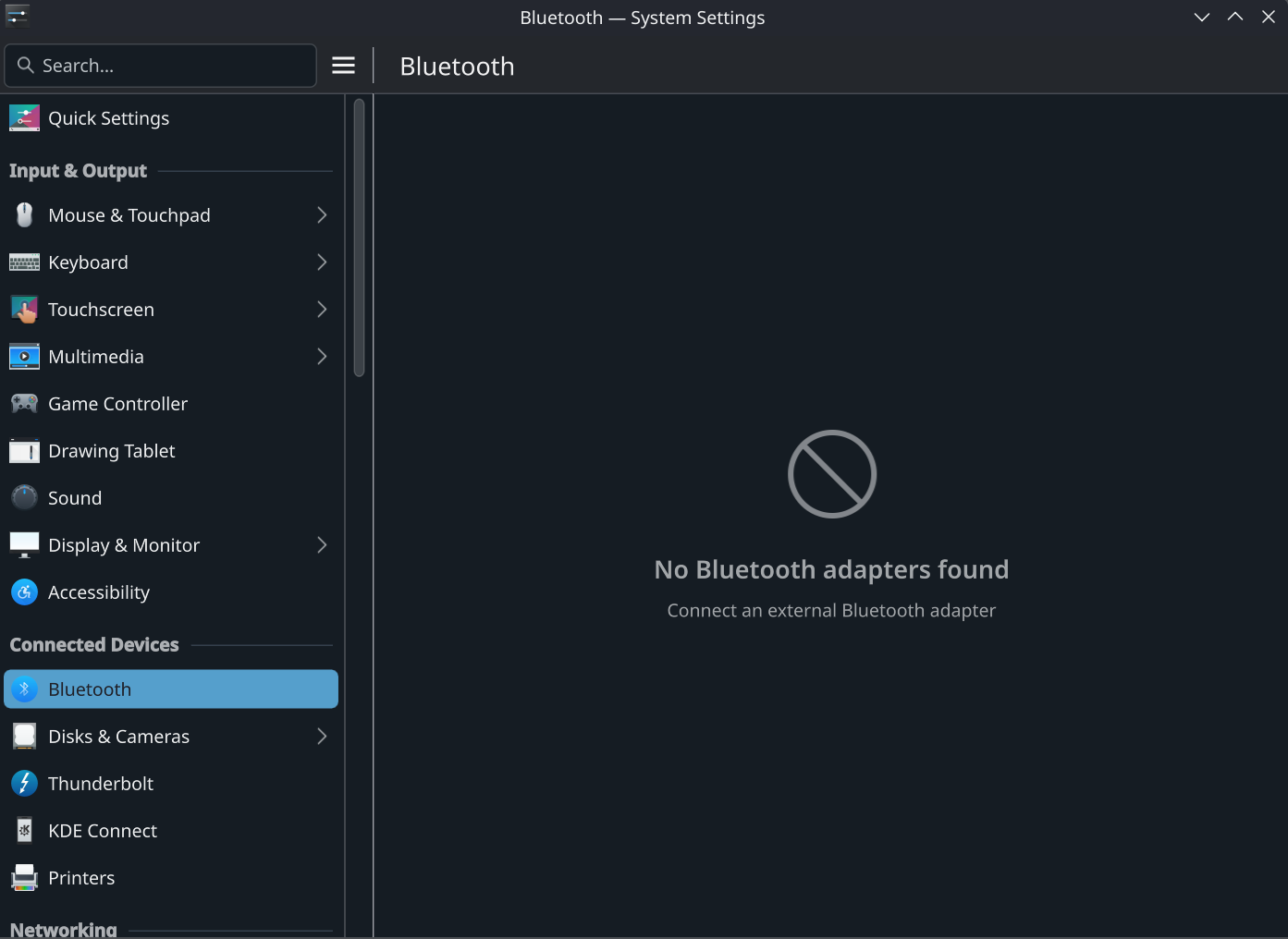Click the Thunderbolt lightning icon
1288x939 pixels.
click(24, 784)
